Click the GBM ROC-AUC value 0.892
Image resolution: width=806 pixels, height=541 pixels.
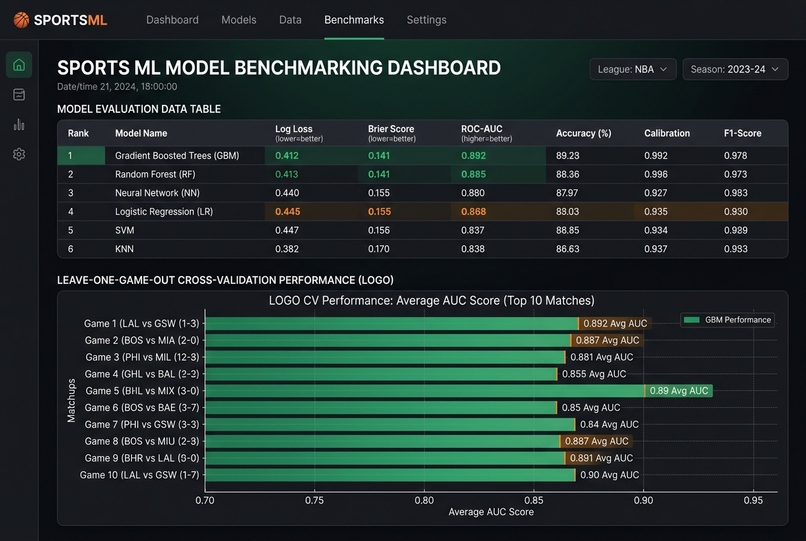point(473,155)
